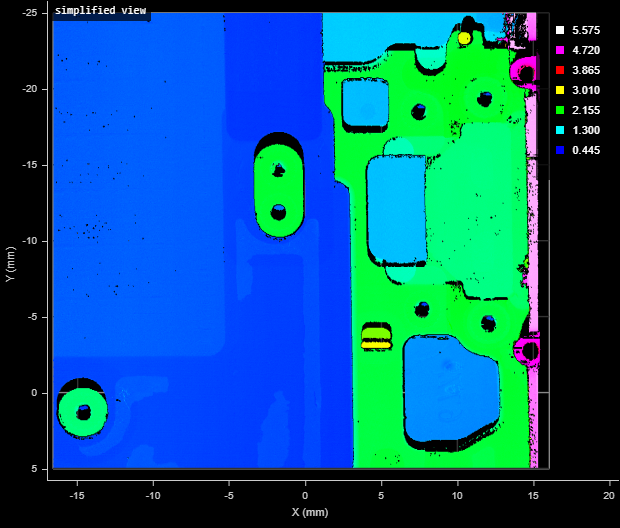Click the legend value 0.445

click(586, 150)
